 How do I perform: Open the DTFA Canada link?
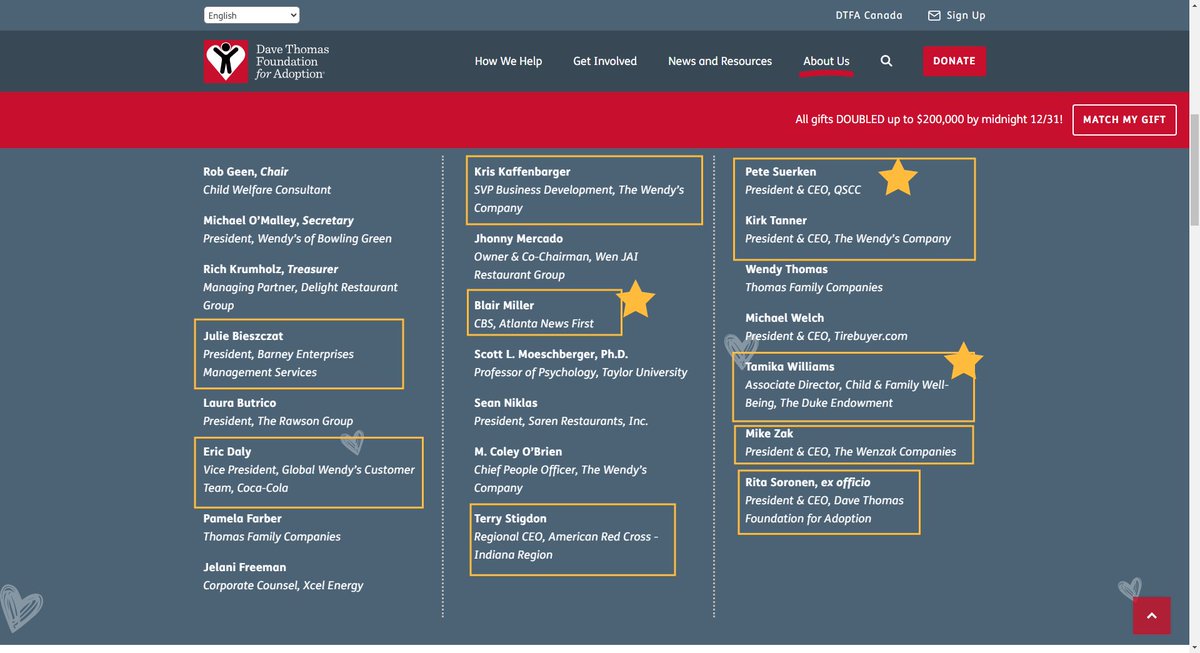[x=869, y=16]
